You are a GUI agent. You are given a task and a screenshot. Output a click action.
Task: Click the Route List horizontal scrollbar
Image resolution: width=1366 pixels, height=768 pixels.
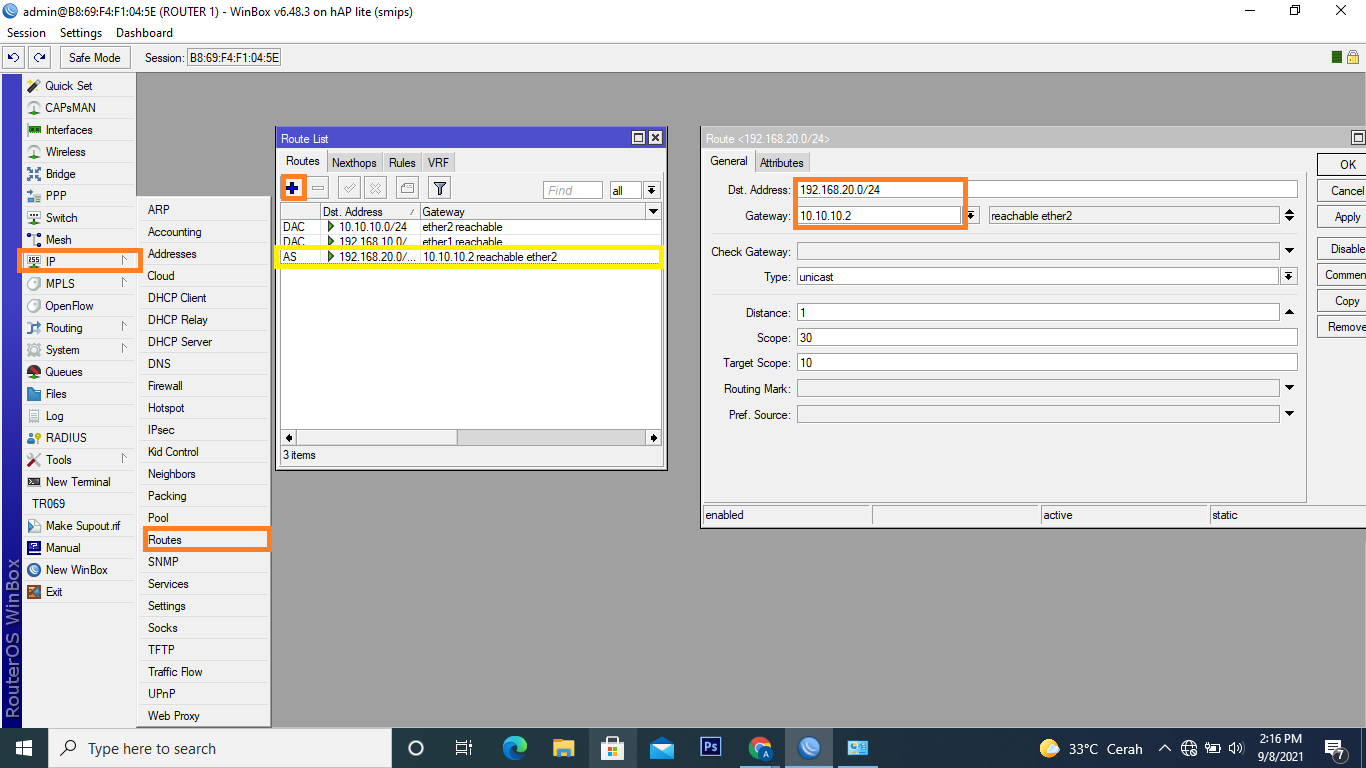pos(471,438)
